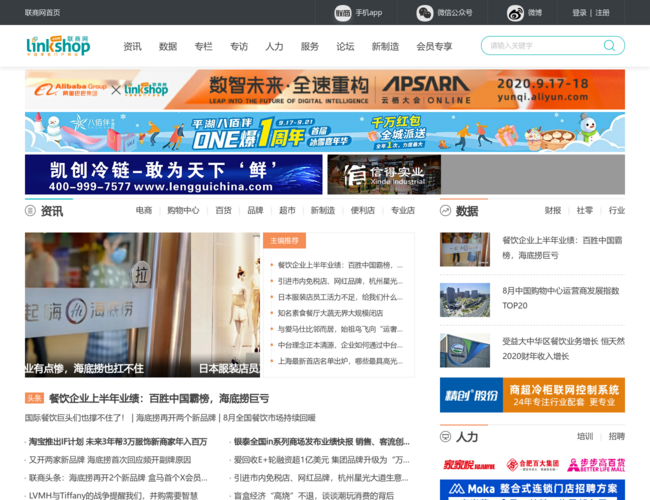The height and width of the screenshot is (500, 650).
Task: Click the 凯创冷链 cold chain banner
Action: tap(174, 175)
